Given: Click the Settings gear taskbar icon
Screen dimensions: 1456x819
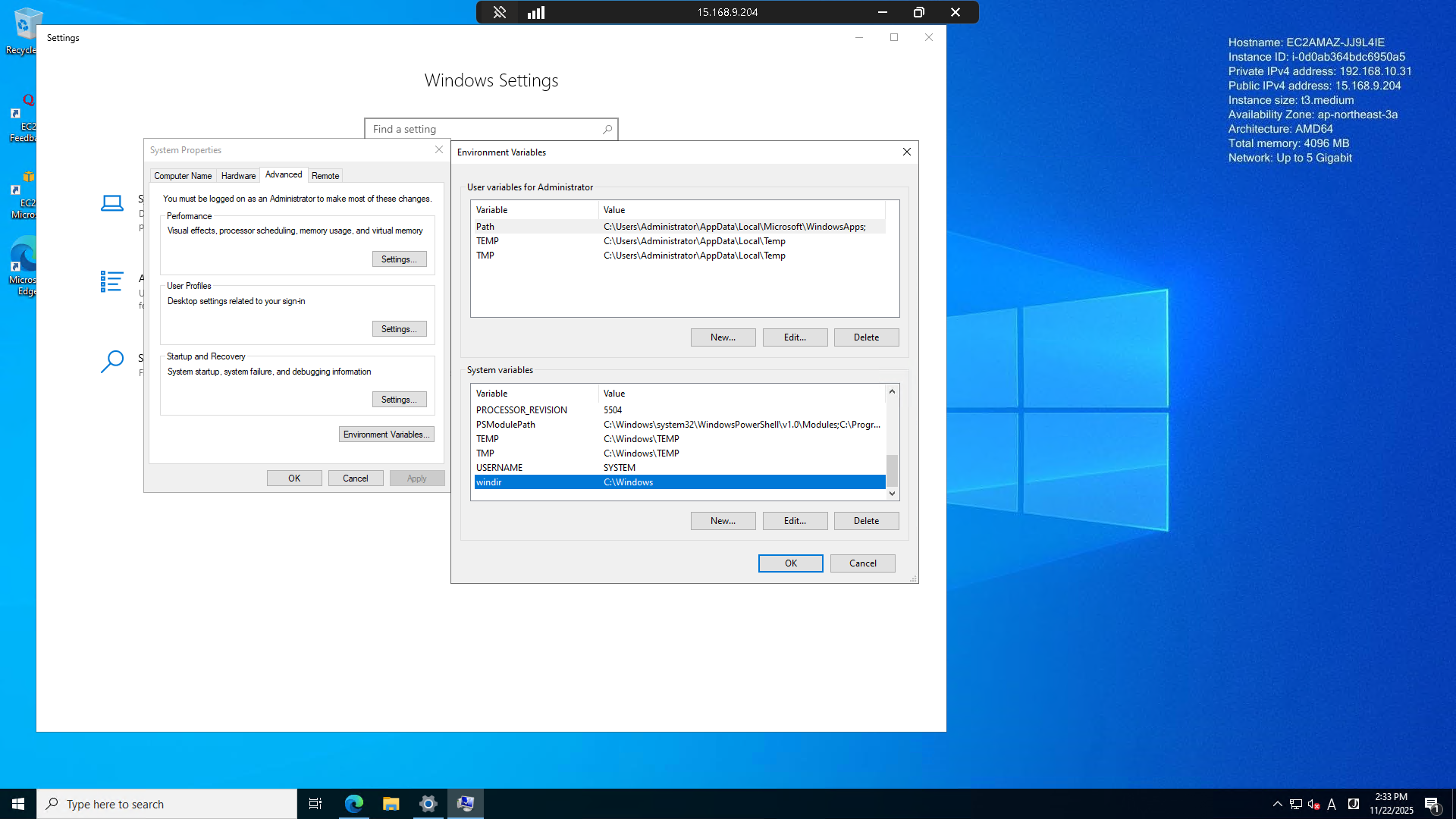Looking at the screenshot, I should (x=428, y=804).
